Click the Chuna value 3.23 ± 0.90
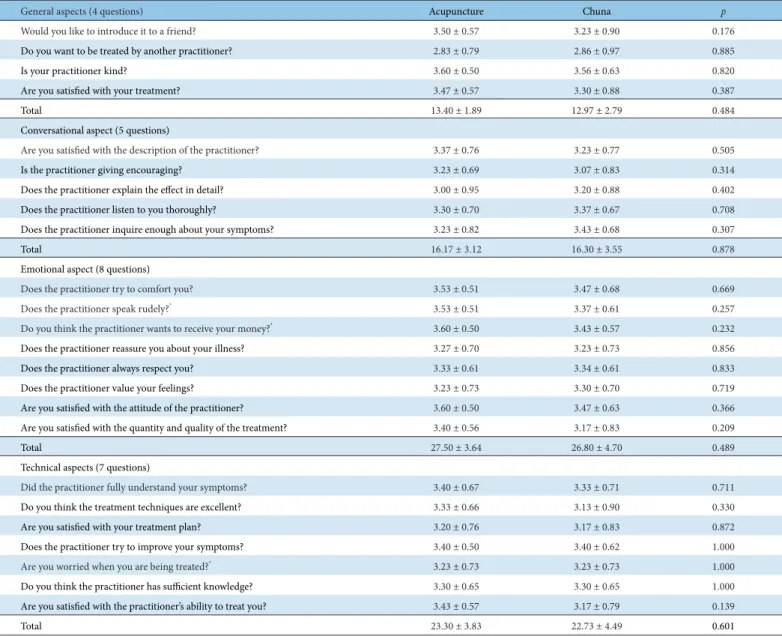The width and height of the screenshot is (782, 636). coord(596,31)
